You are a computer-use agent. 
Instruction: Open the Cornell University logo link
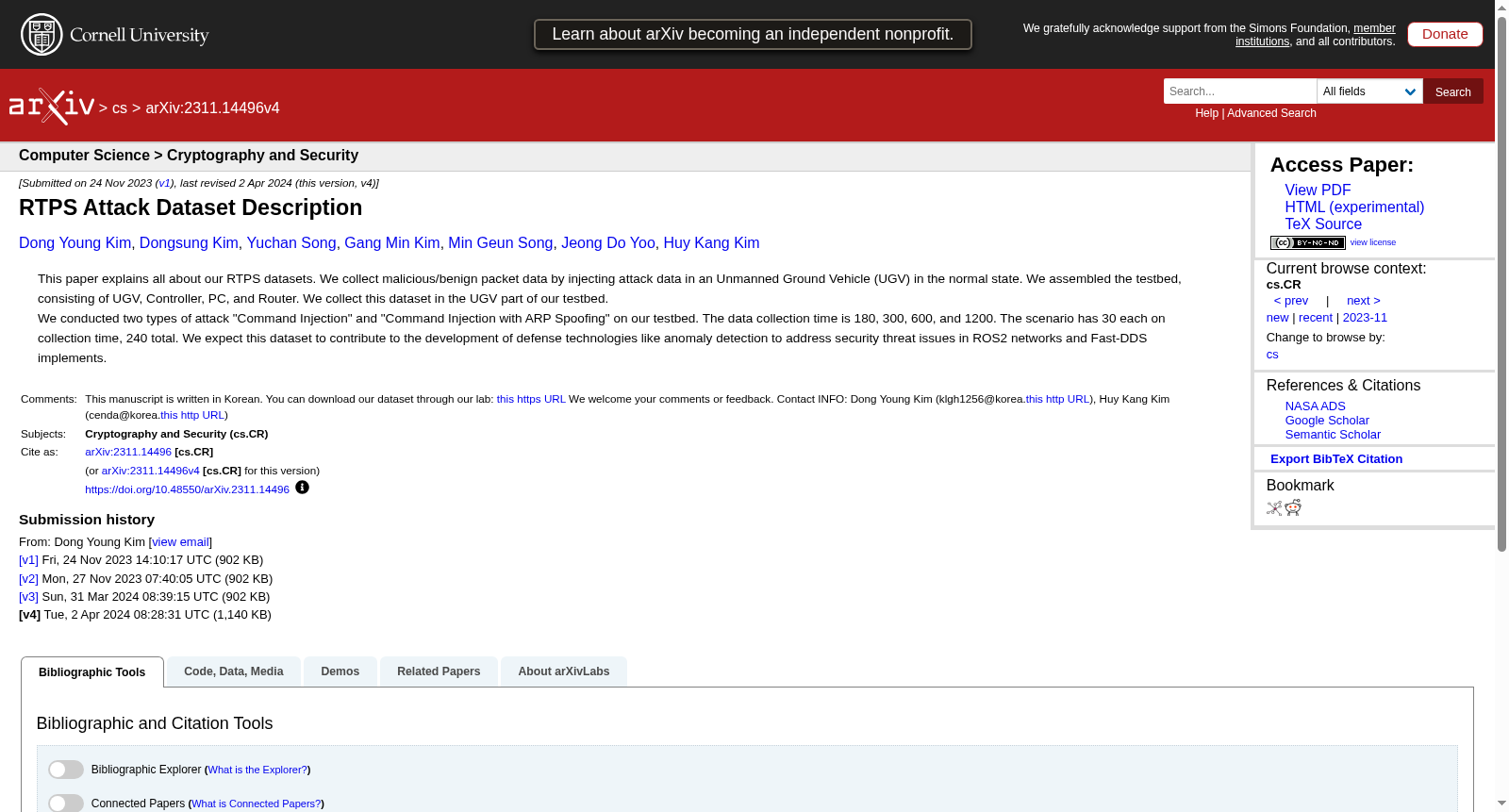point(115,35)
